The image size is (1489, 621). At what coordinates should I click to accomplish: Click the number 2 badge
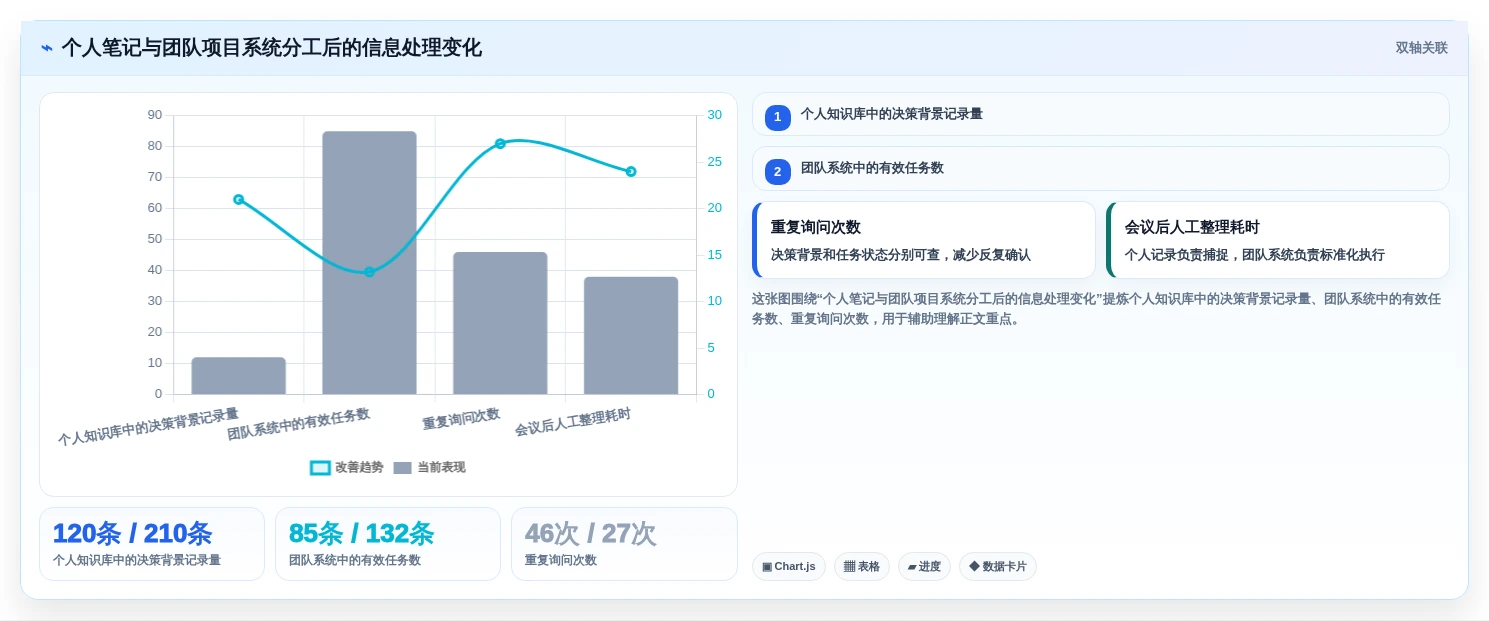[777, 171]
